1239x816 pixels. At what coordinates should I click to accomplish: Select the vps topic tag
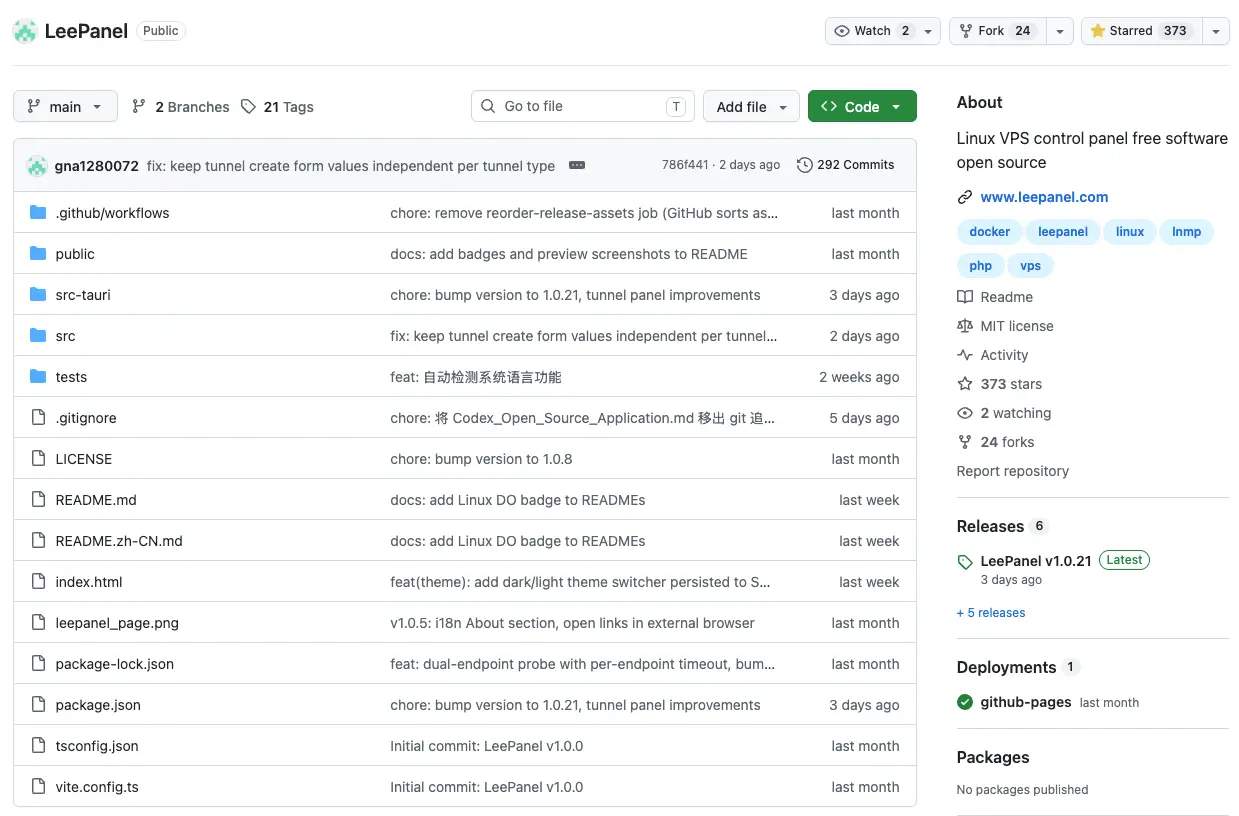pos(1031,266)
